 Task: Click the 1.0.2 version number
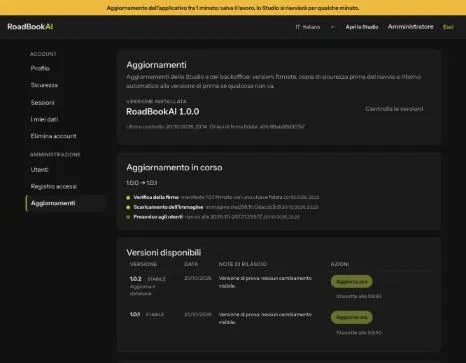[x=136, y=279]
